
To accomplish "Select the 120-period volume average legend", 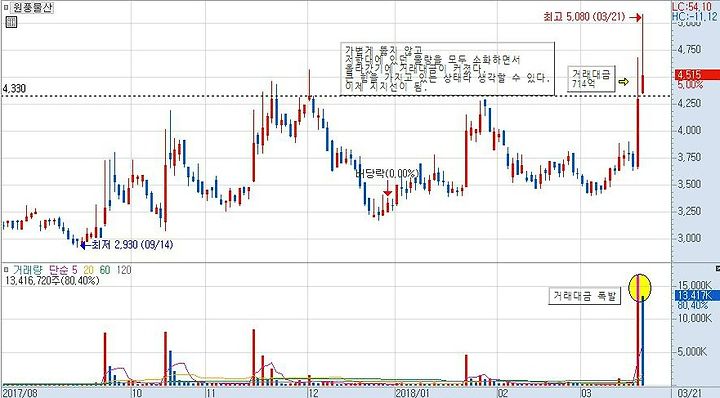I will point(124,270).
